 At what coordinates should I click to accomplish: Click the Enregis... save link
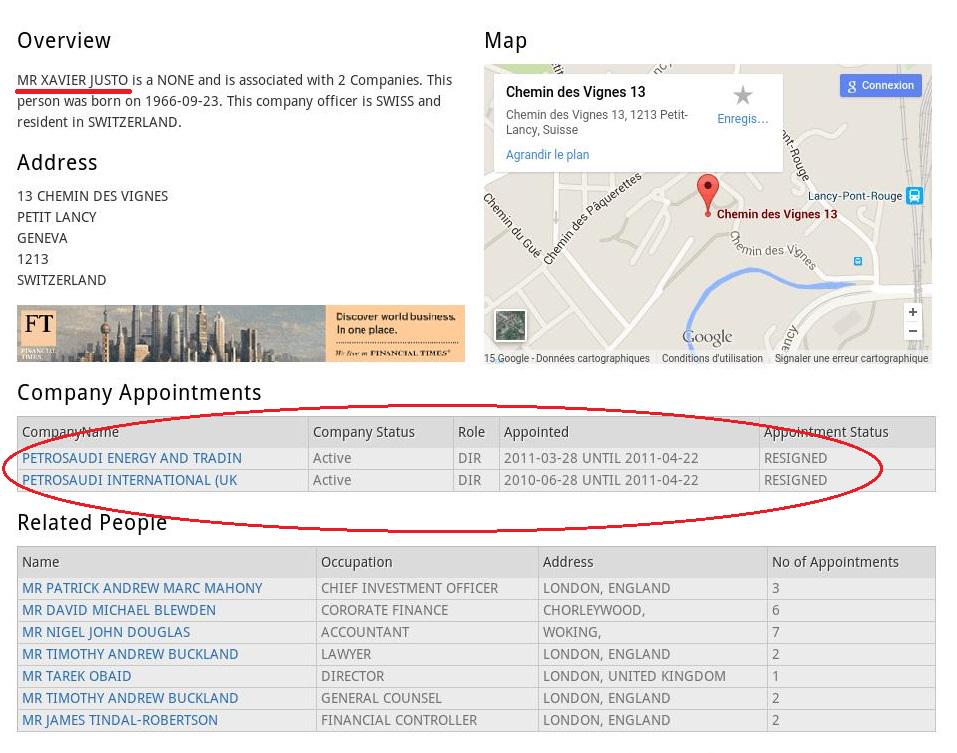742,118
